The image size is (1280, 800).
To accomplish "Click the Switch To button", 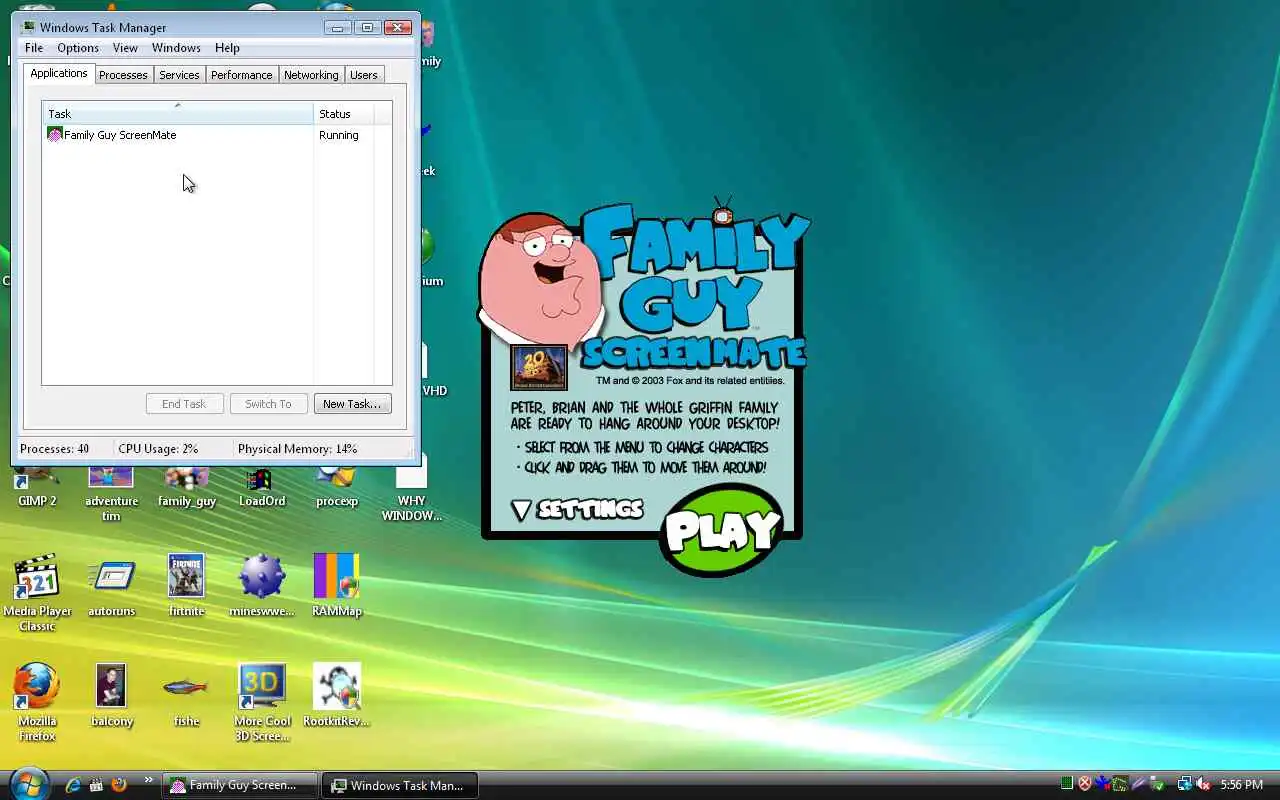I will 268,404.
